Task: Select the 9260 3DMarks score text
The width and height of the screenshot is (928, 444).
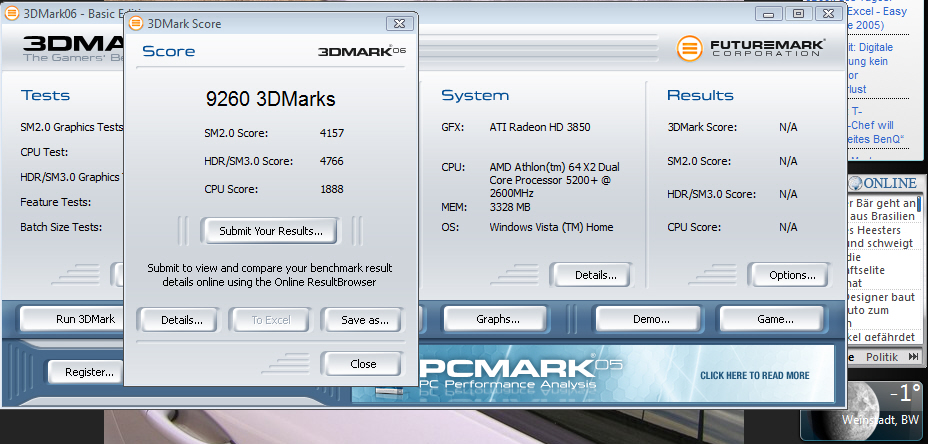Action: 270,99
